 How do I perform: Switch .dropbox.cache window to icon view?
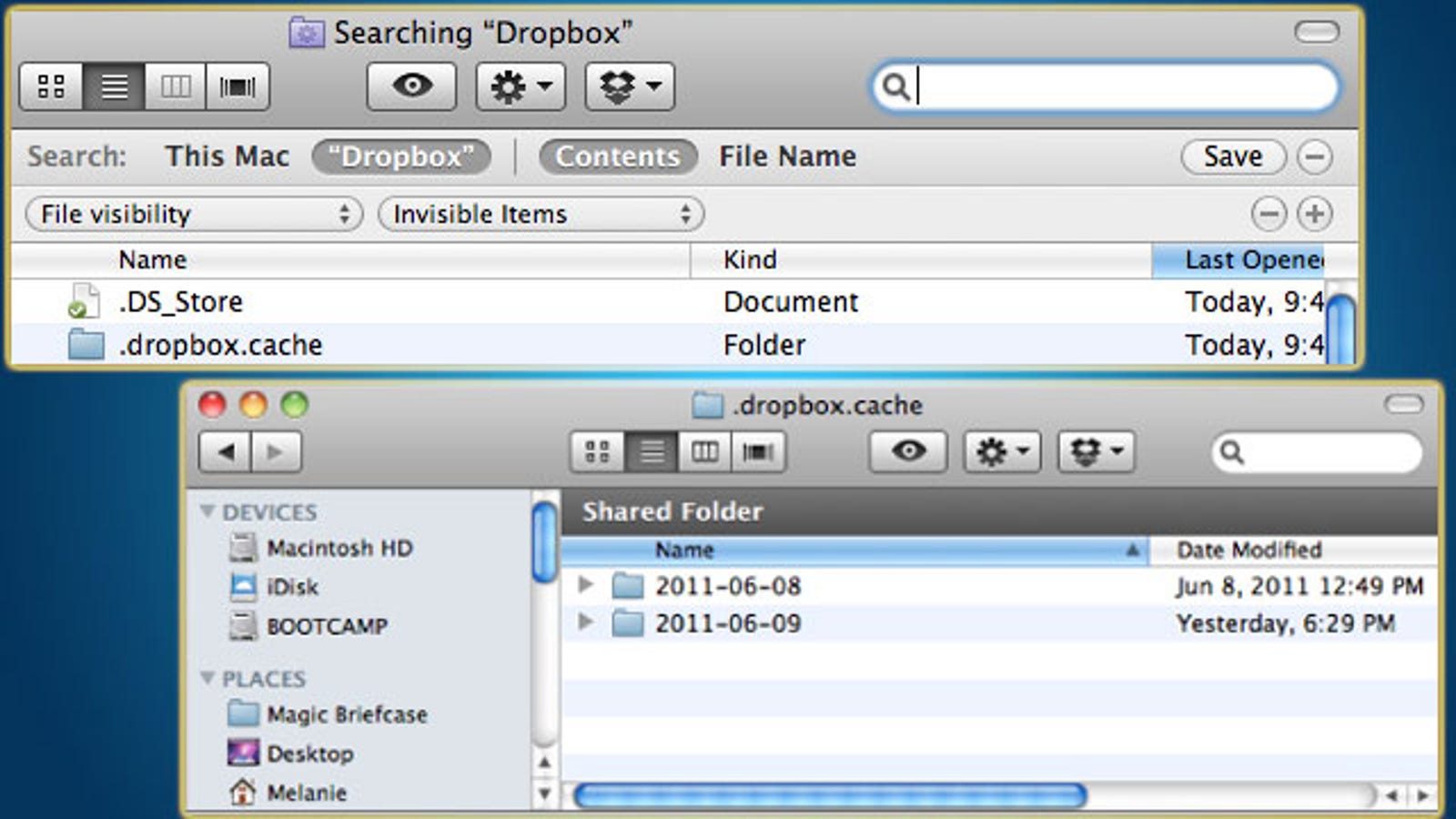(x=597, y=452)
